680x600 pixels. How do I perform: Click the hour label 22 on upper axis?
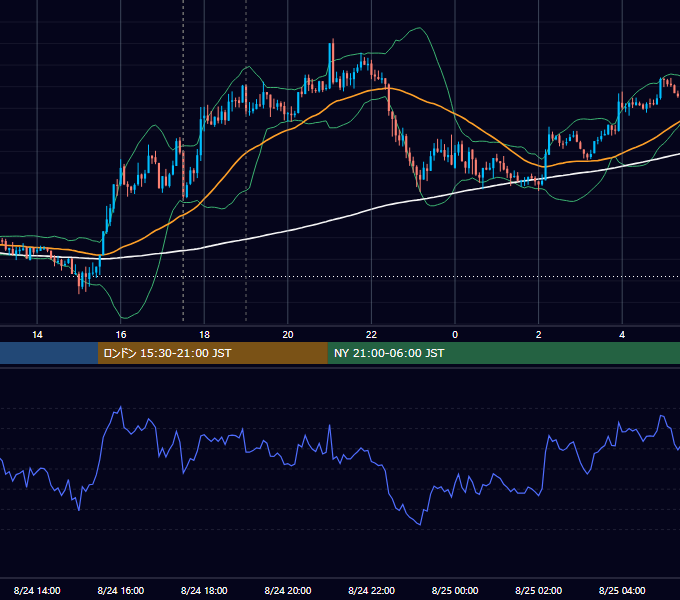tap(371, 334)
